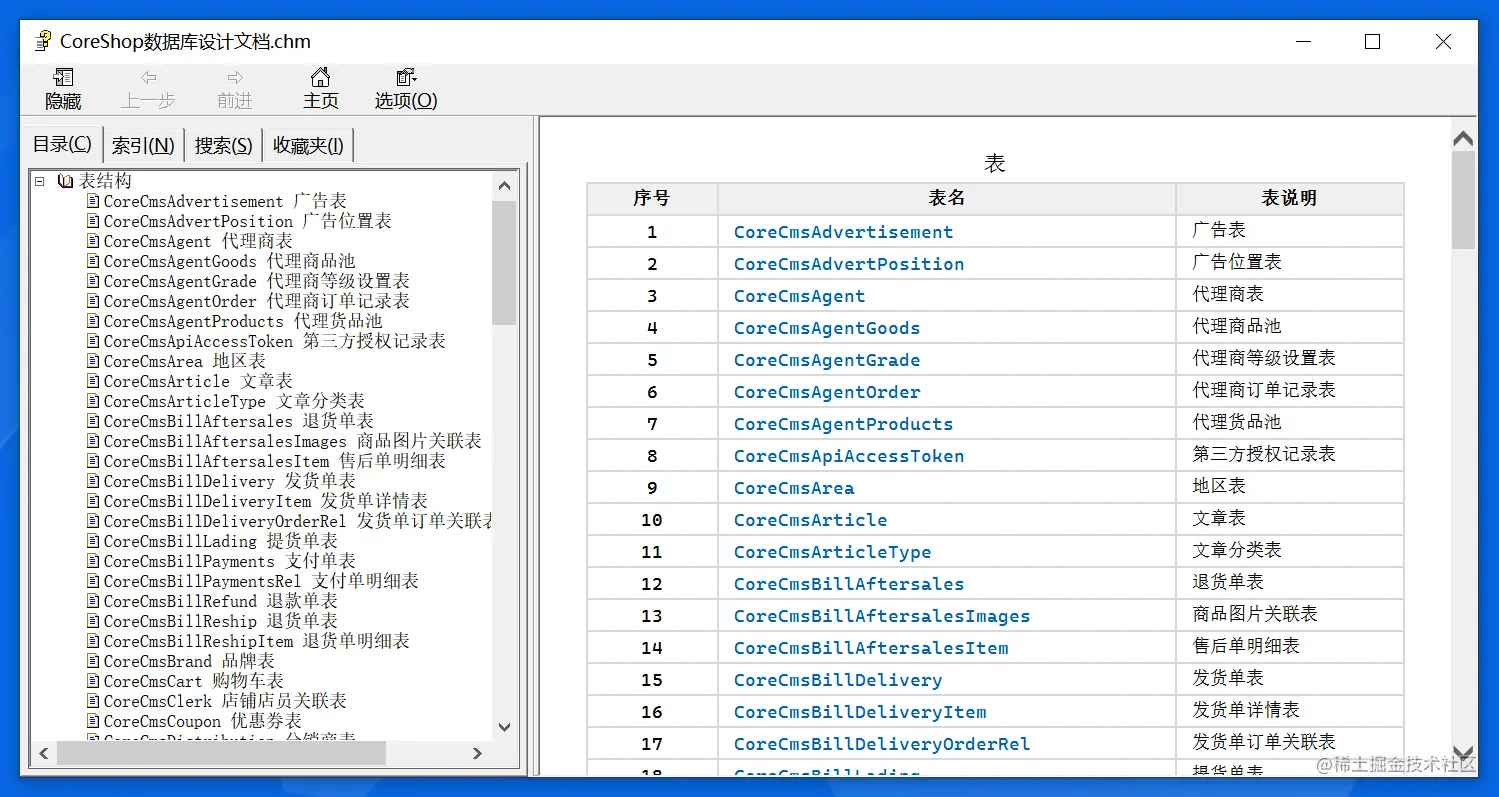The image size is (1499, 797).
Task: Click page icon next to CoreCmsAdvertisement 广告表
Action: coord(93,201)
